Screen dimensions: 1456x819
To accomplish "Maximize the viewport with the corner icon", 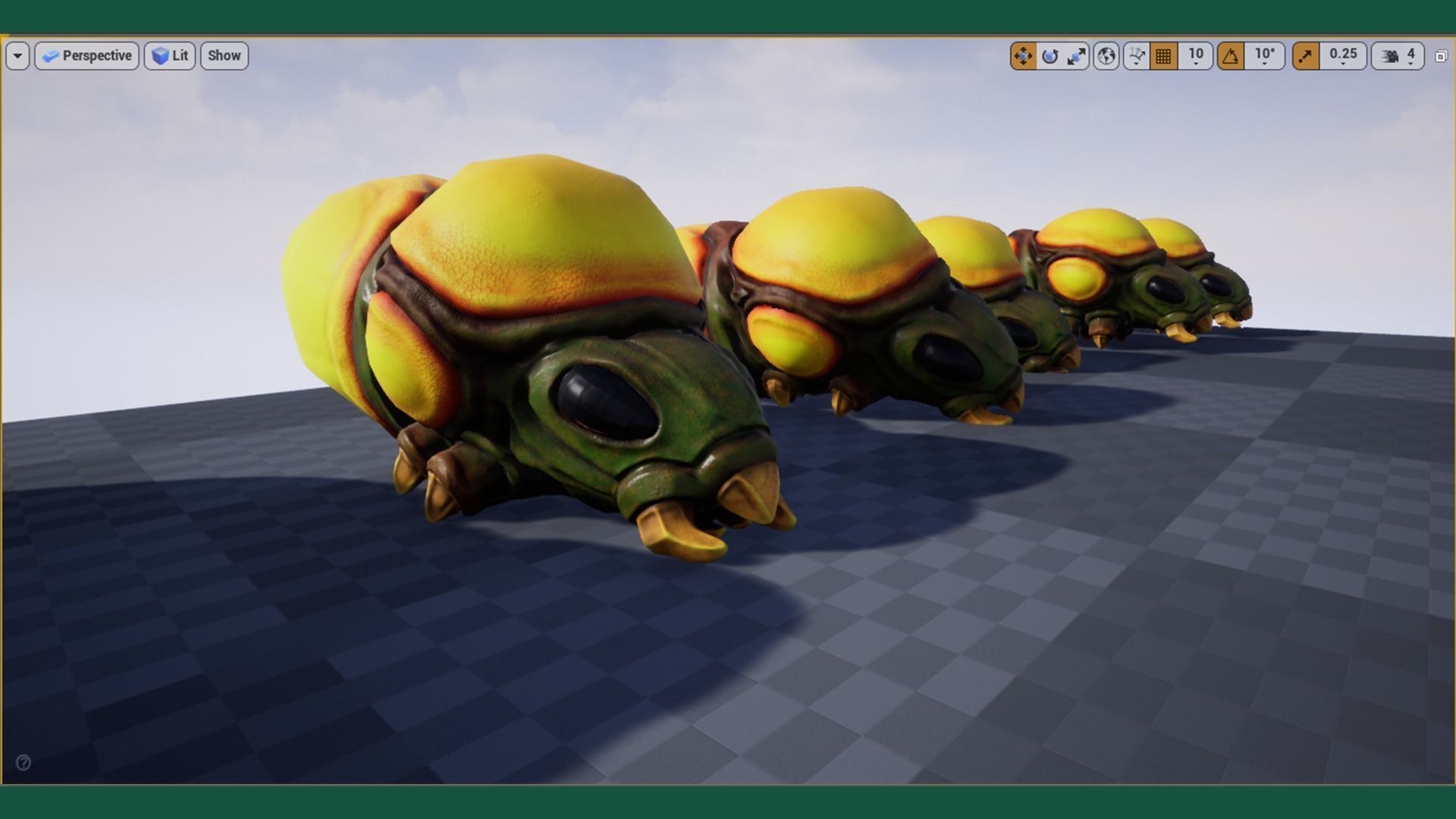I will pos(1439,55).
